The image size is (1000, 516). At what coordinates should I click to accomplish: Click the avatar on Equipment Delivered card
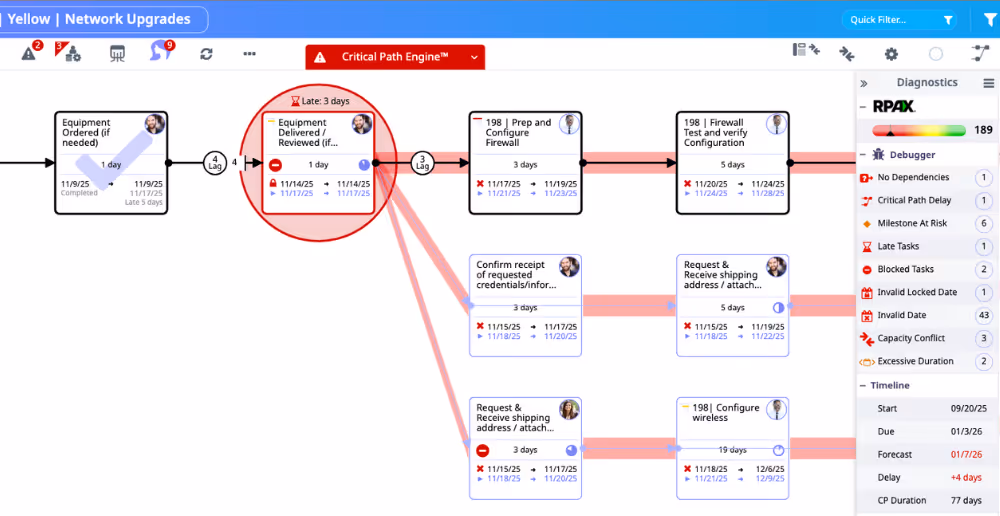pyautogui.click(x=362, y=124)
